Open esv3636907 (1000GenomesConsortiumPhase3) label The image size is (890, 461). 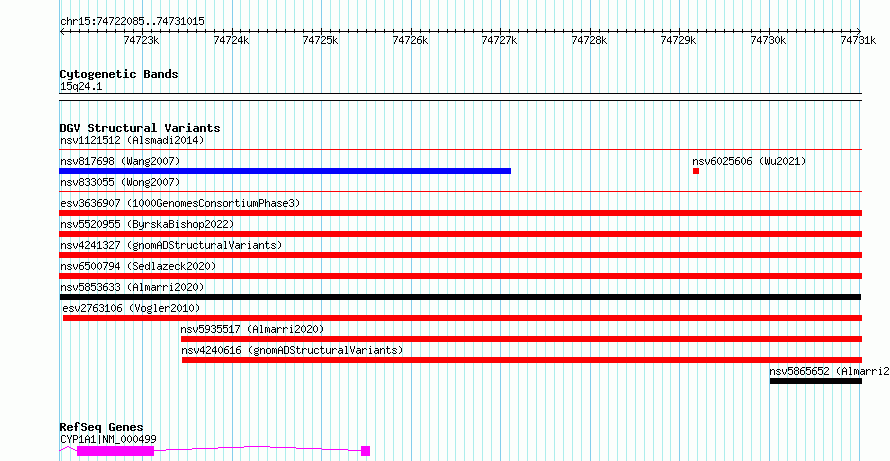point(180,203)
